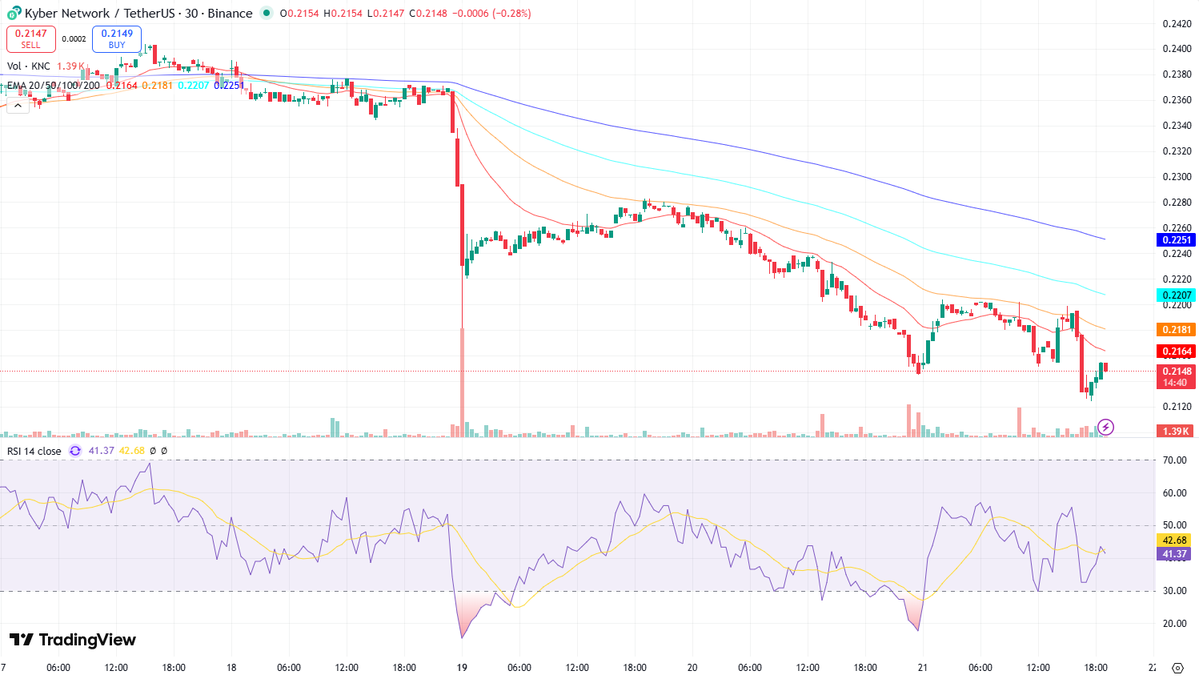Open chart settings gear in bottom-right corner
The width and height of the screenshot is (1199, 679).
1177,668
